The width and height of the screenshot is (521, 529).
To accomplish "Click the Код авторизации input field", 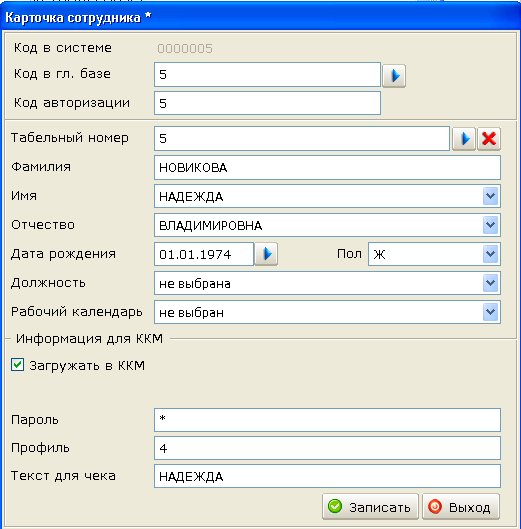I will click(x=268, y=103).
